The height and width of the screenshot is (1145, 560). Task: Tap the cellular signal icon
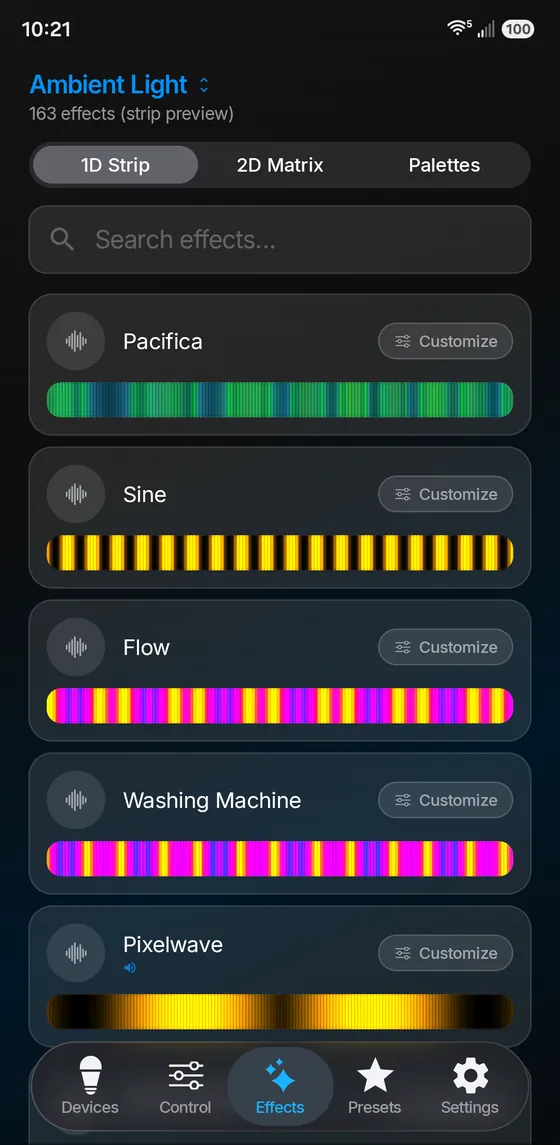coord(486,29)
